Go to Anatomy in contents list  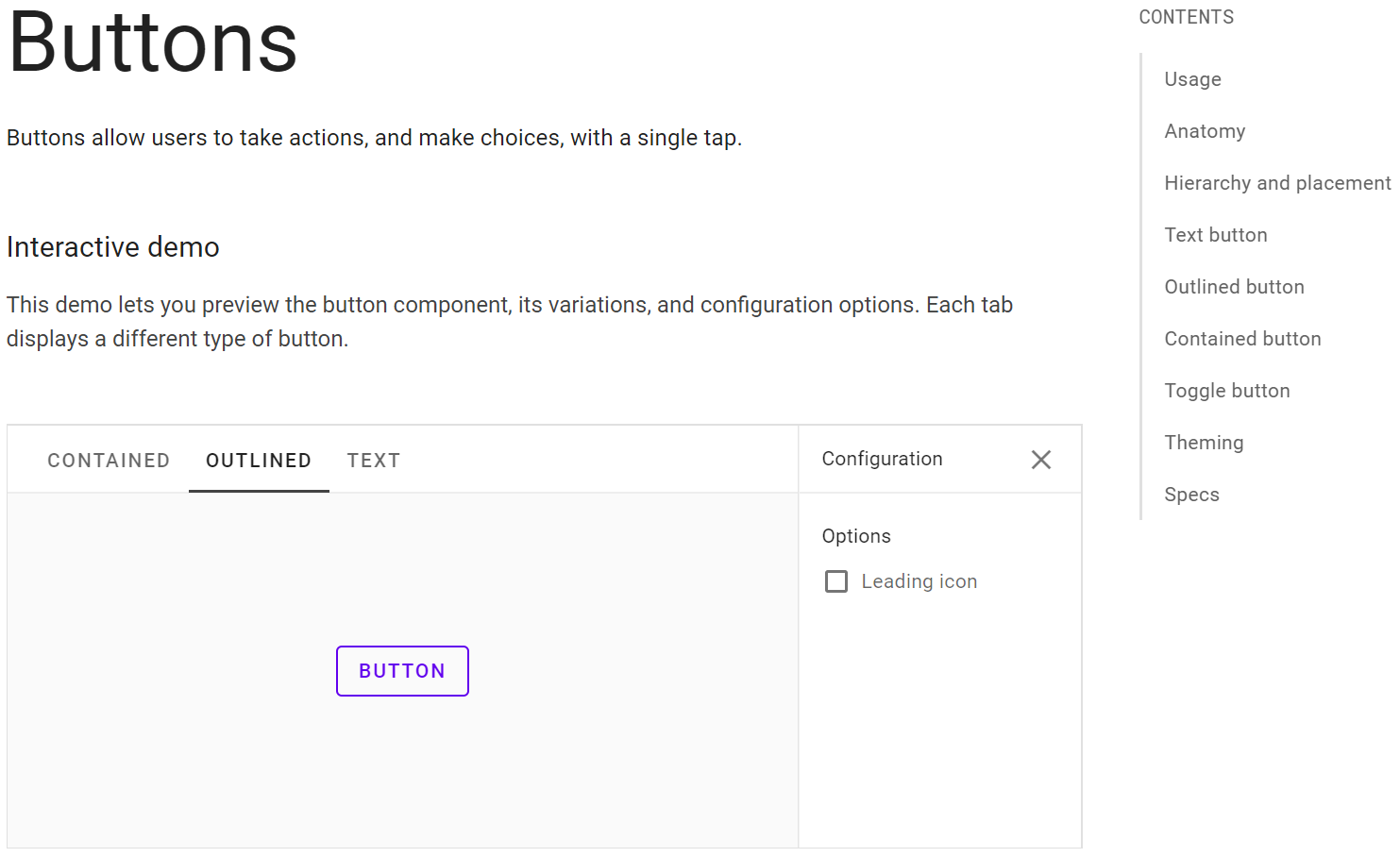pos(1205,131)
